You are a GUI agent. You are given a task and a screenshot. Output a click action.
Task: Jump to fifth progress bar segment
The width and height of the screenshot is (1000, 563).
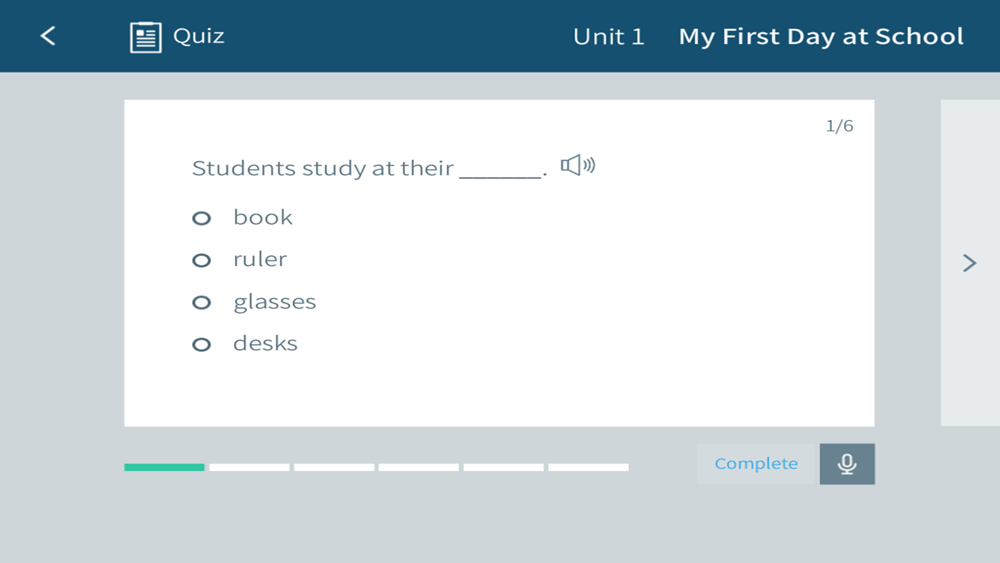[503, 467]
